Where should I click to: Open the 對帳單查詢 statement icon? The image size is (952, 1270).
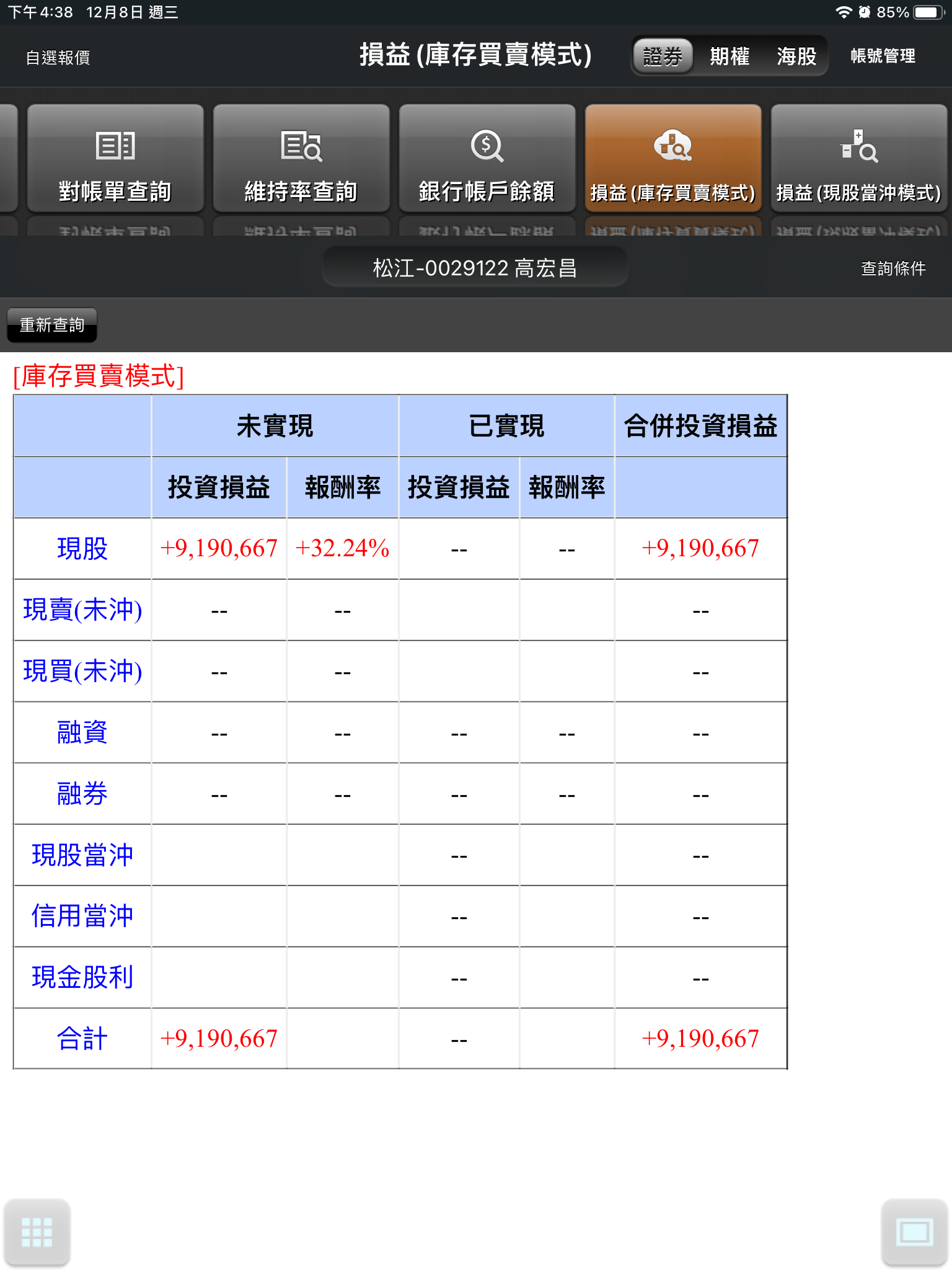click(x=115, y=146)
